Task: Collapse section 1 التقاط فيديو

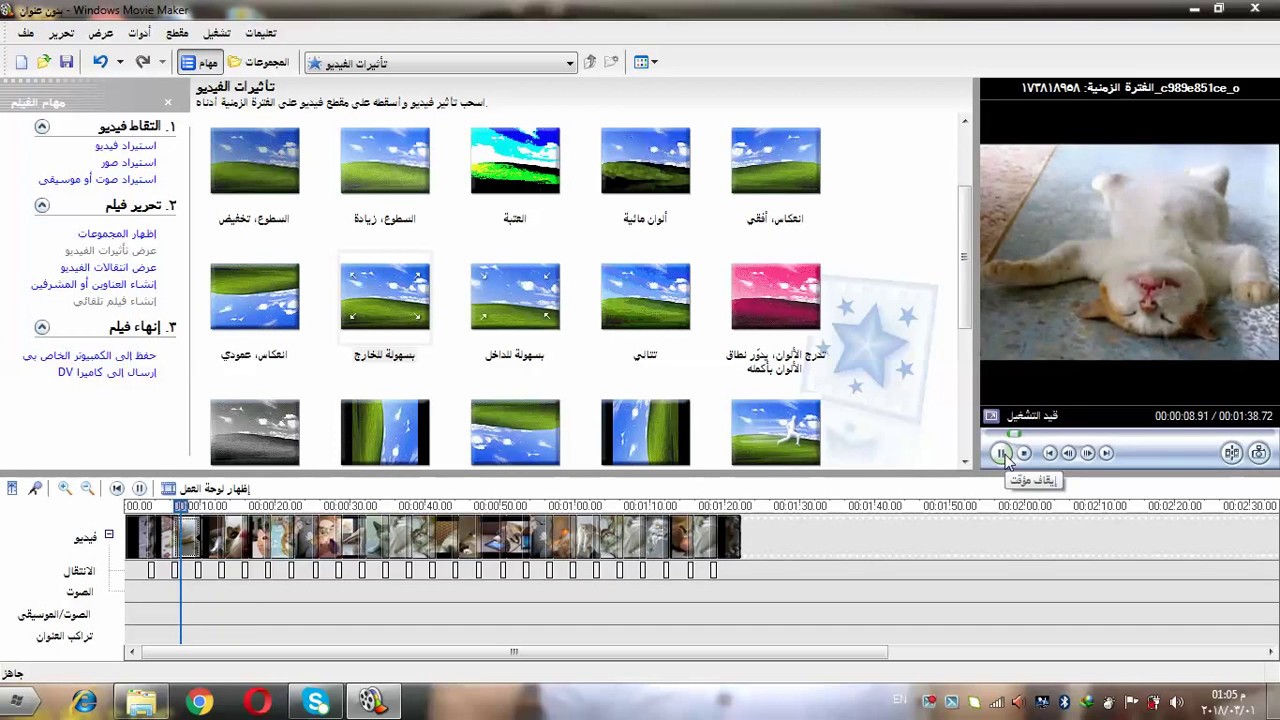Action: coord(42,126)
